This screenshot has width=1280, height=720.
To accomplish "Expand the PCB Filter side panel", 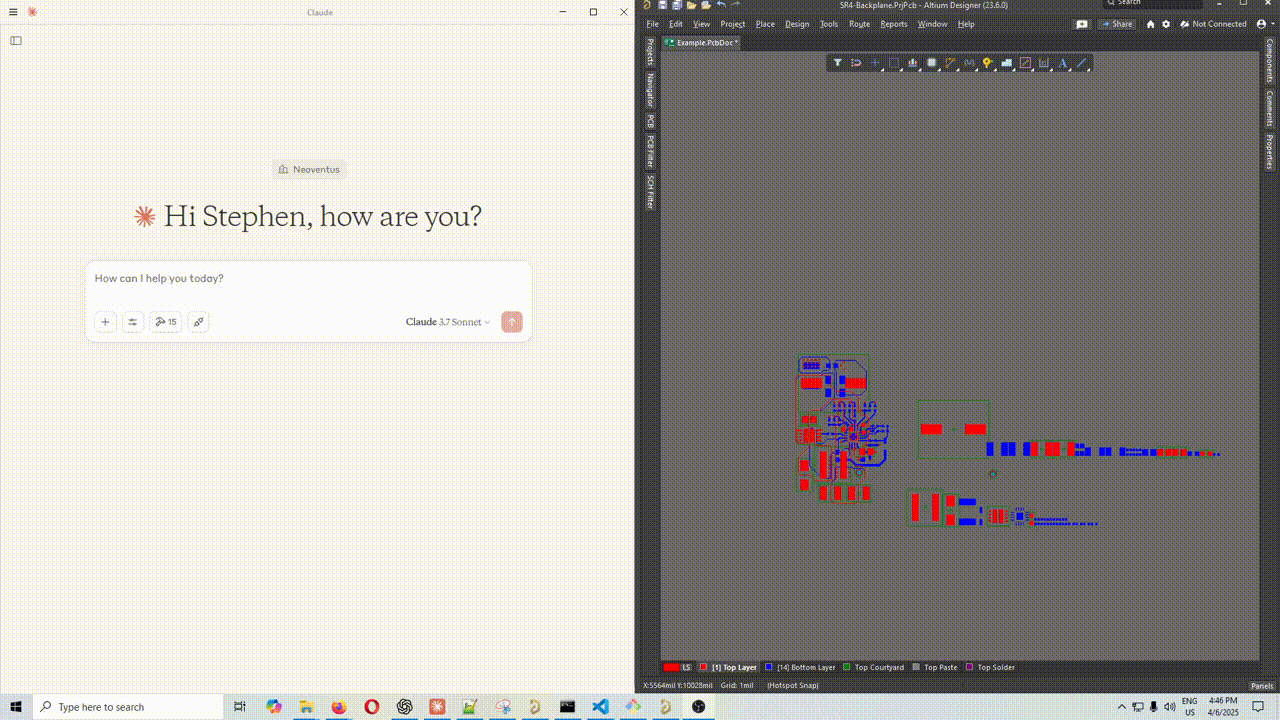I will tap(650, 152).
